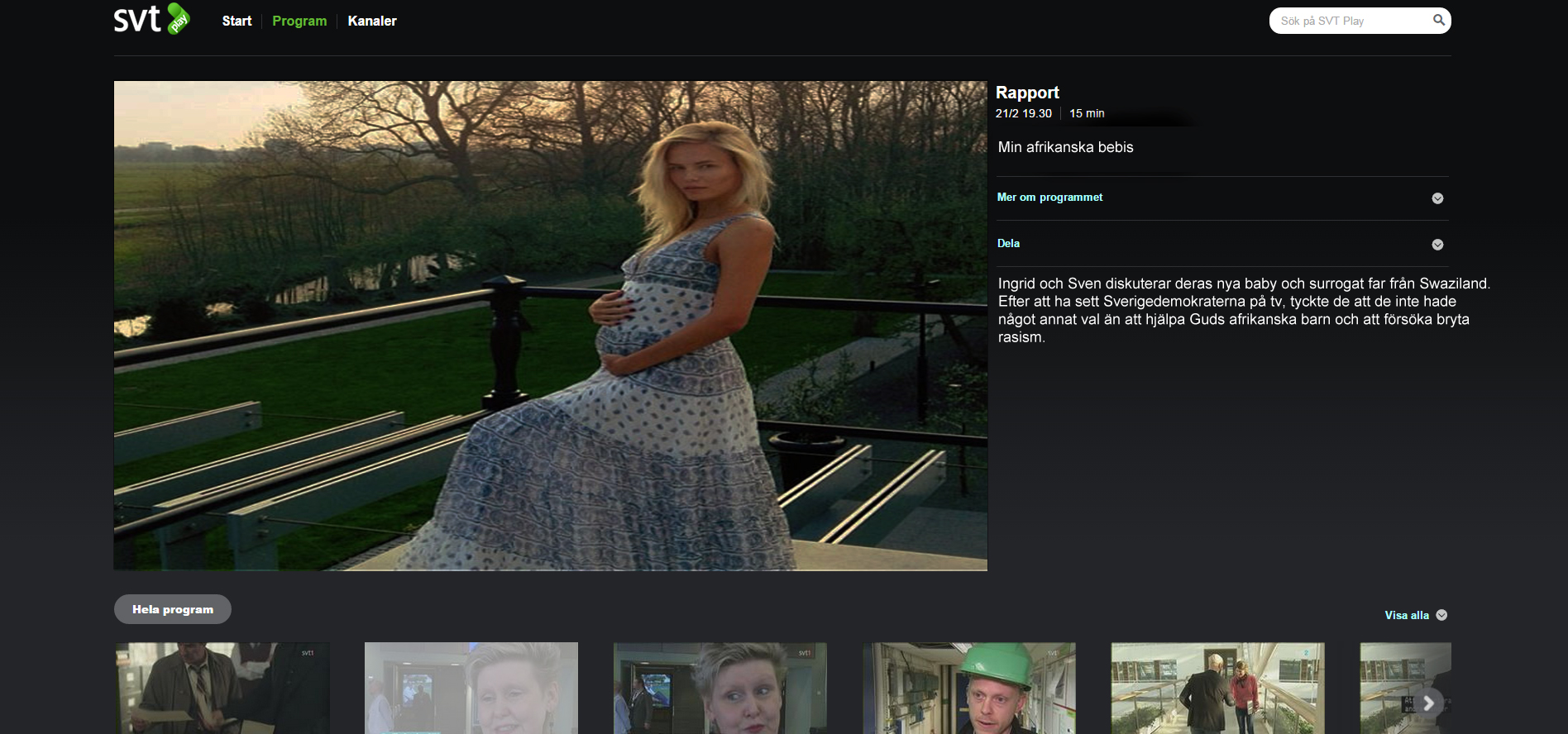The width and height of the screenshot is (1568, 734).
Task: Click the next arrow on thumbnail carousel
Action: click(1428, 703)
